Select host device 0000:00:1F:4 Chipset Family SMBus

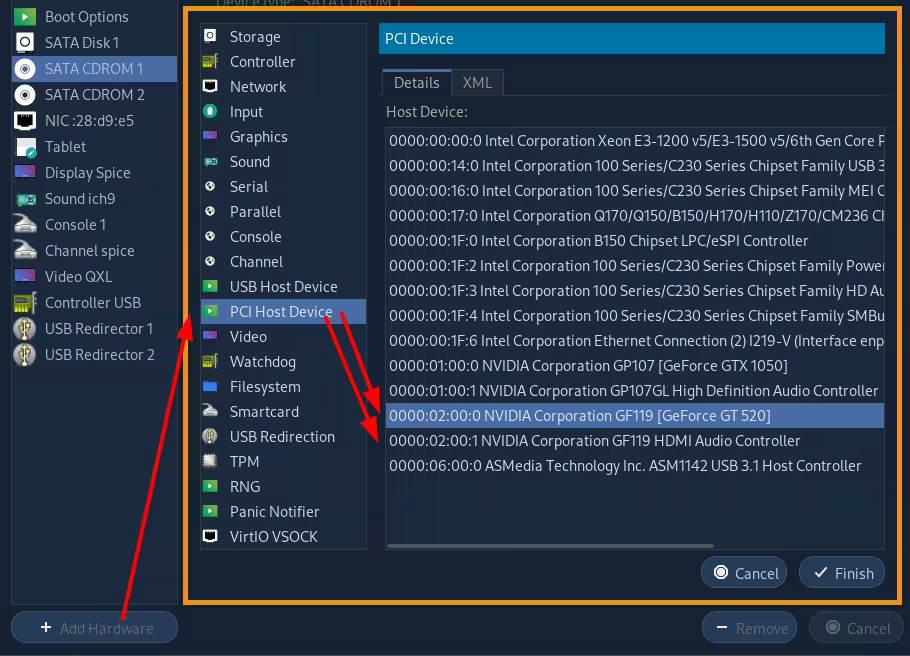[x=635, y=315]
